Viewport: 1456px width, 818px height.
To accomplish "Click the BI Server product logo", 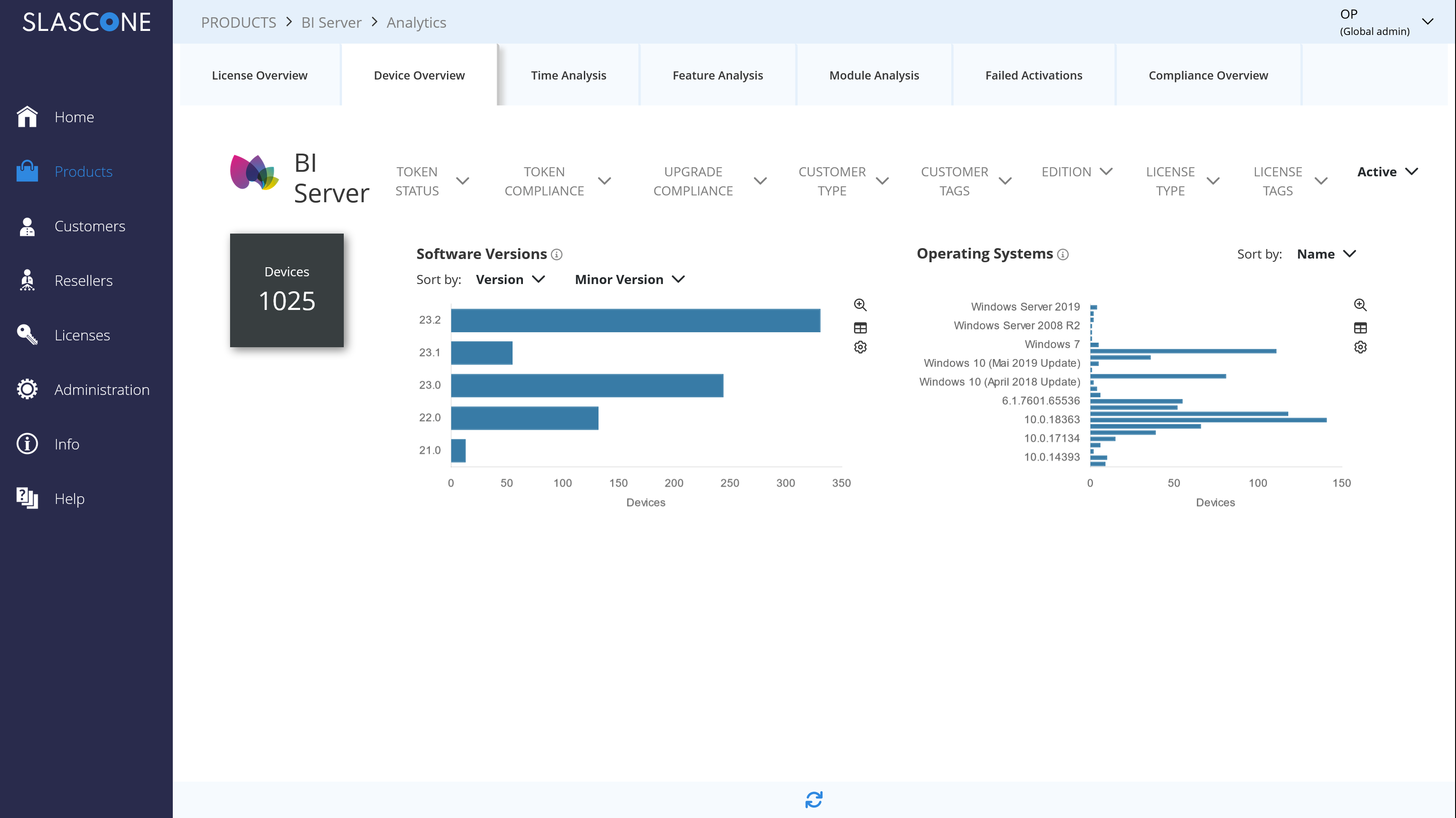I will pos(254,172).
